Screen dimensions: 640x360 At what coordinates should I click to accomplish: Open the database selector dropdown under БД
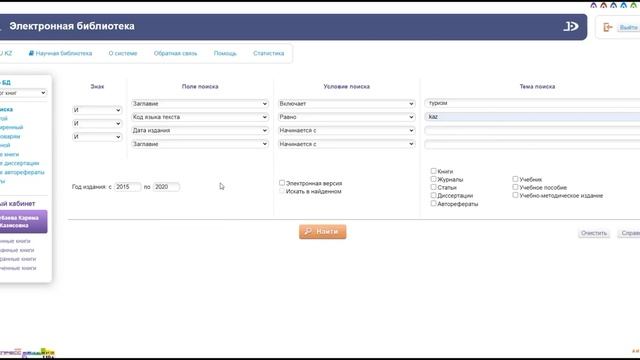click(x=23, y=93)
